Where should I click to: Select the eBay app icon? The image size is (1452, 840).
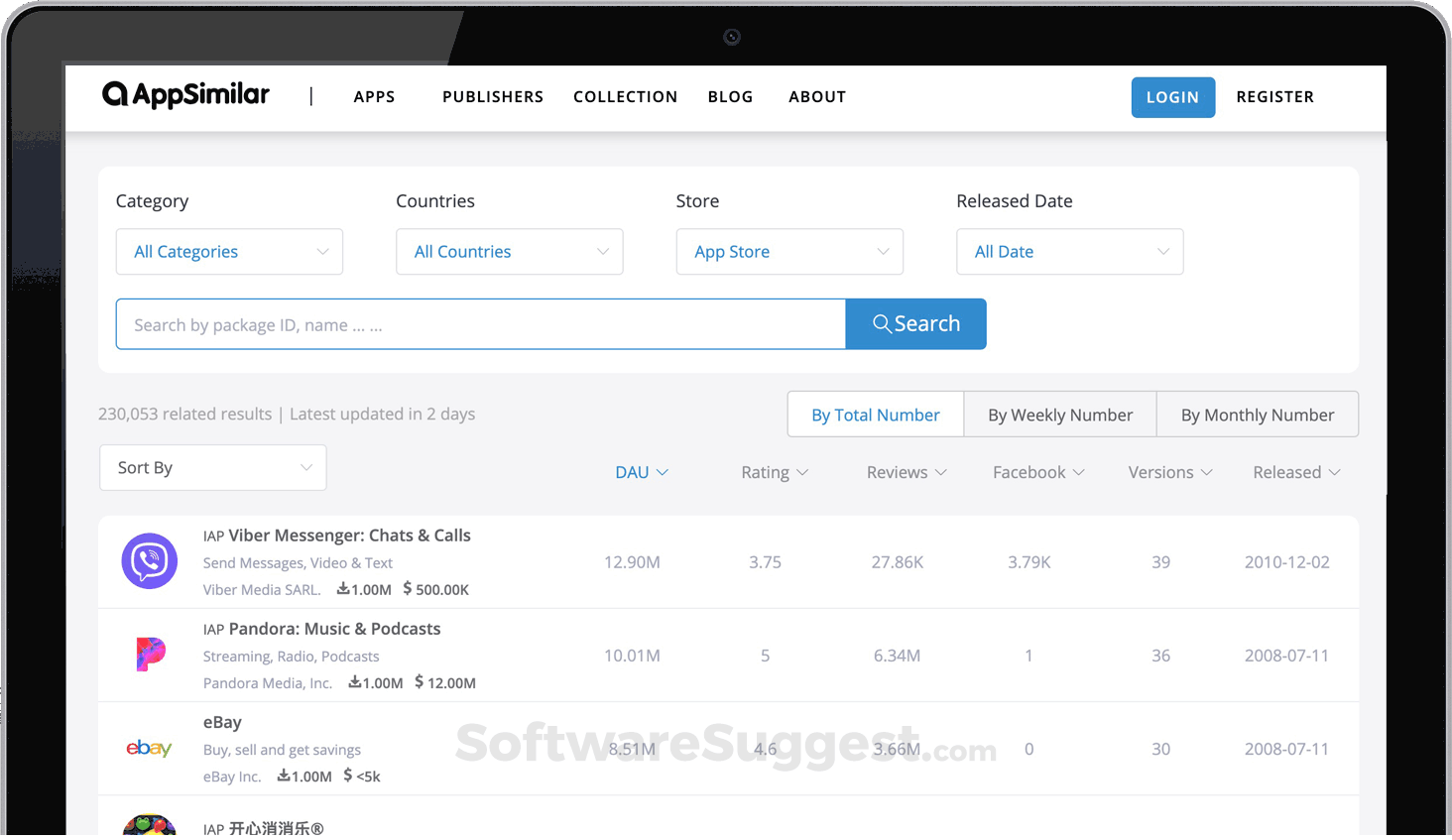point(149,749)
